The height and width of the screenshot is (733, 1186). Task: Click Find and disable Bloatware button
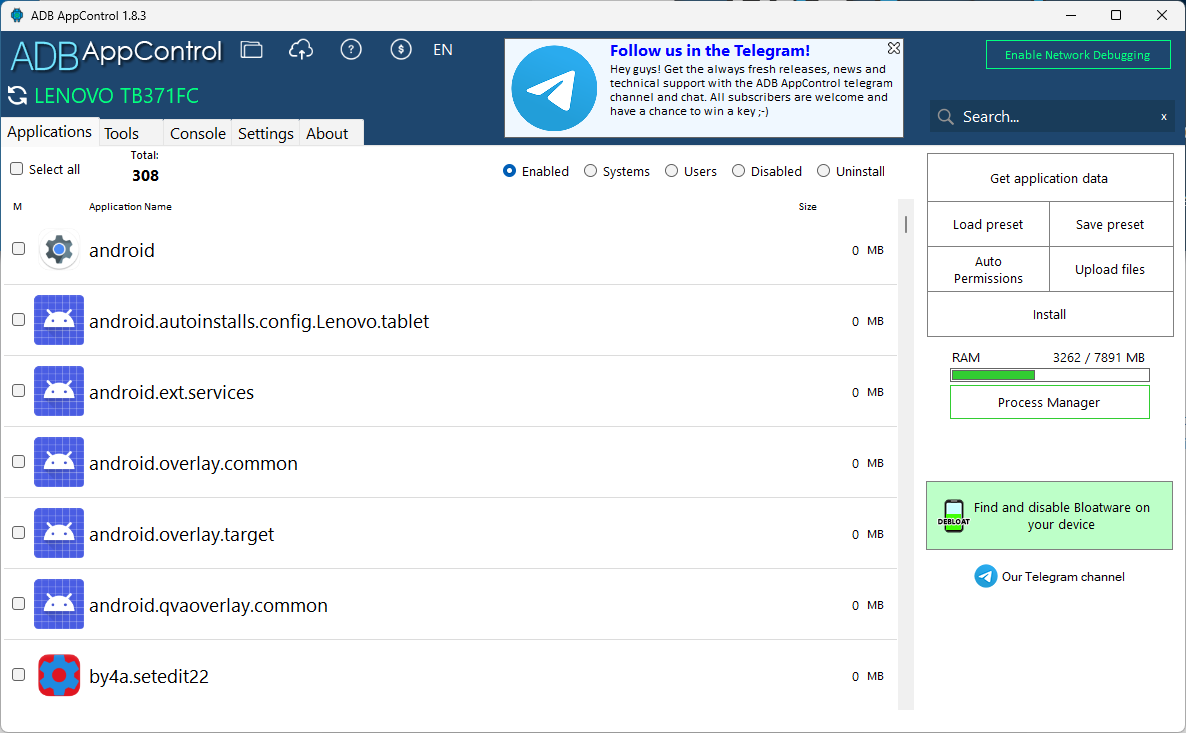[1049, 516]
